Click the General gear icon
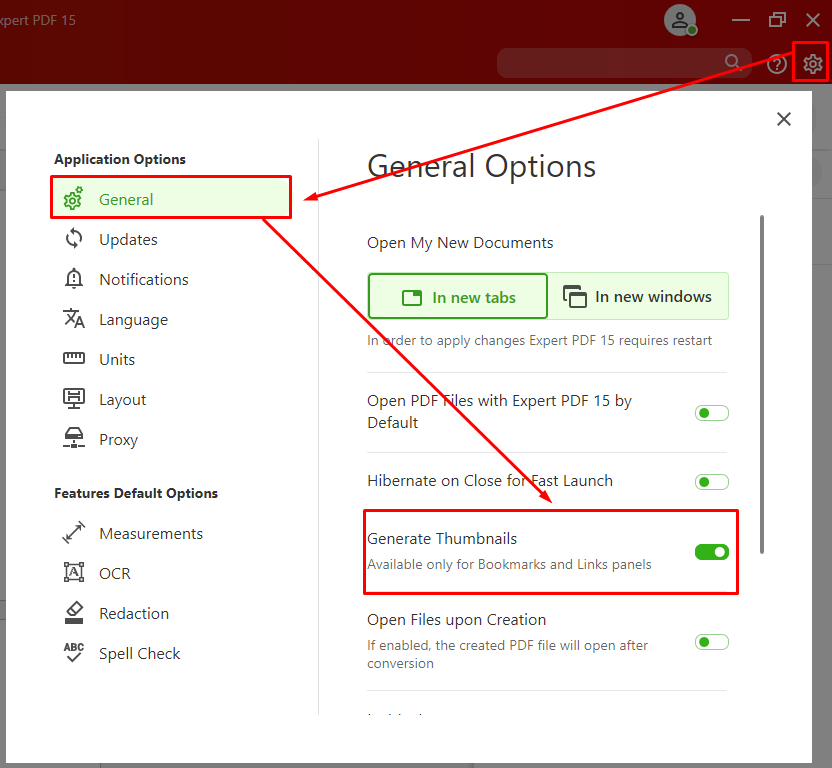The width and height of the screenshot is (832, 768). coord(73,199)
